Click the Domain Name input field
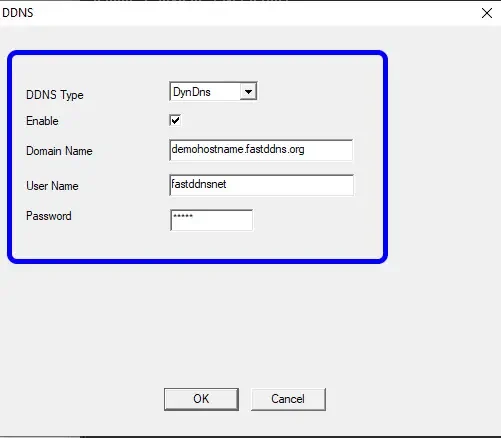 tap(261, 150)
